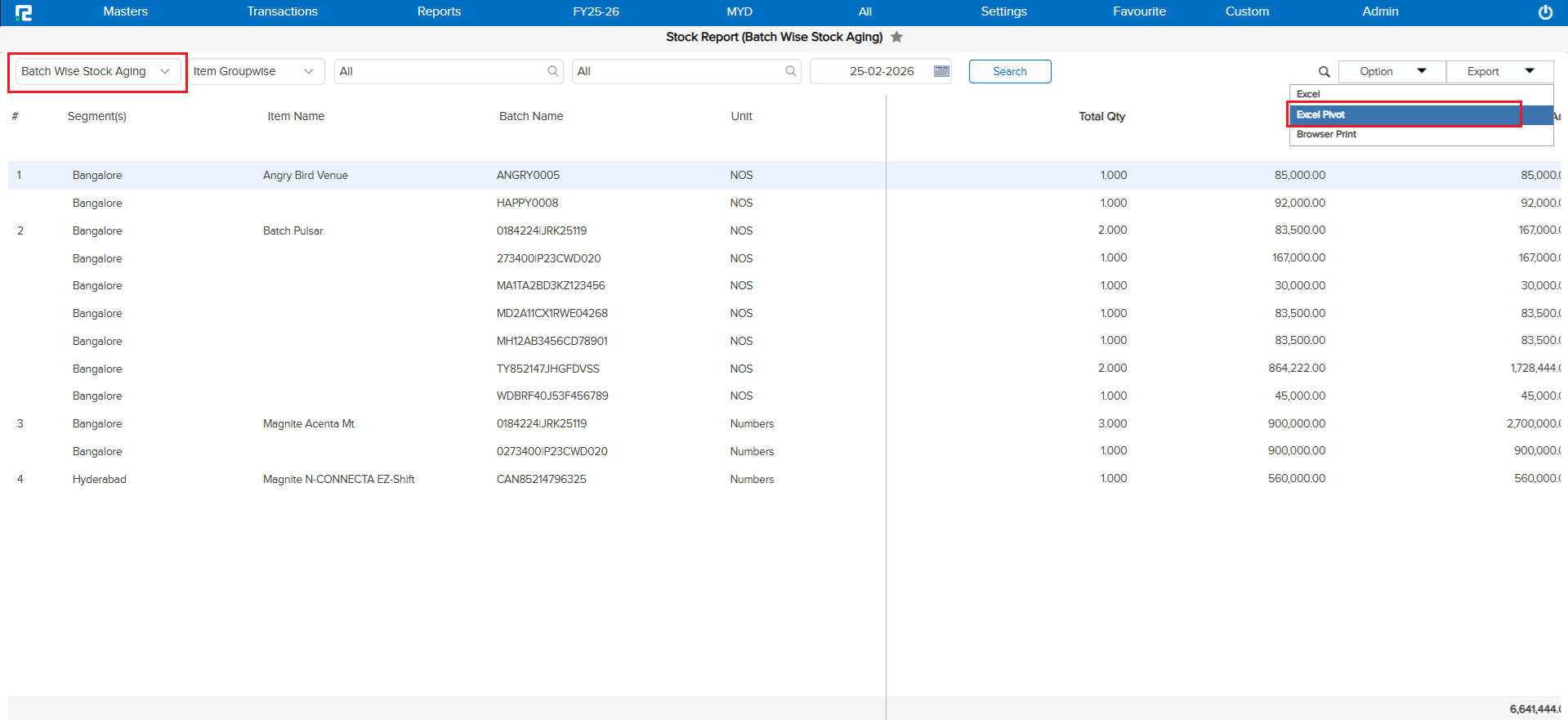The image size is (1568, 720).
Task: Click the magnifier icon beside Option
Action: 1324,72
